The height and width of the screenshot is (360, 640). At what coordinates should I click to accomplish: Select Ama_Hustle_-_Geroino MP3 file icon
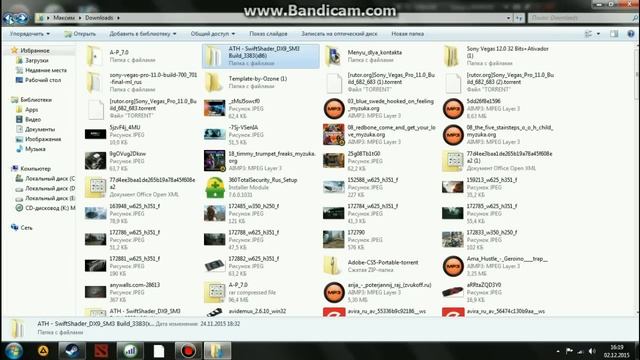pos(453,266)
